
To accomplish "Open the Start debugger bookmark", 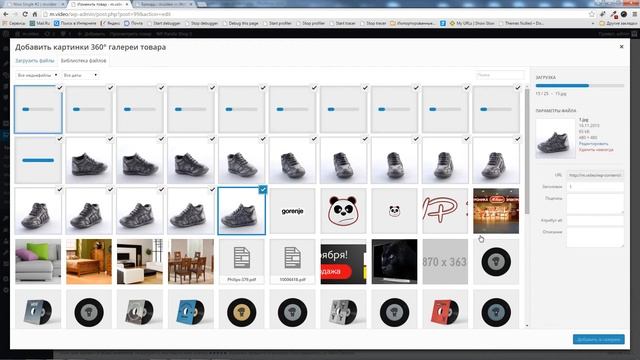I will coord(165,23).
